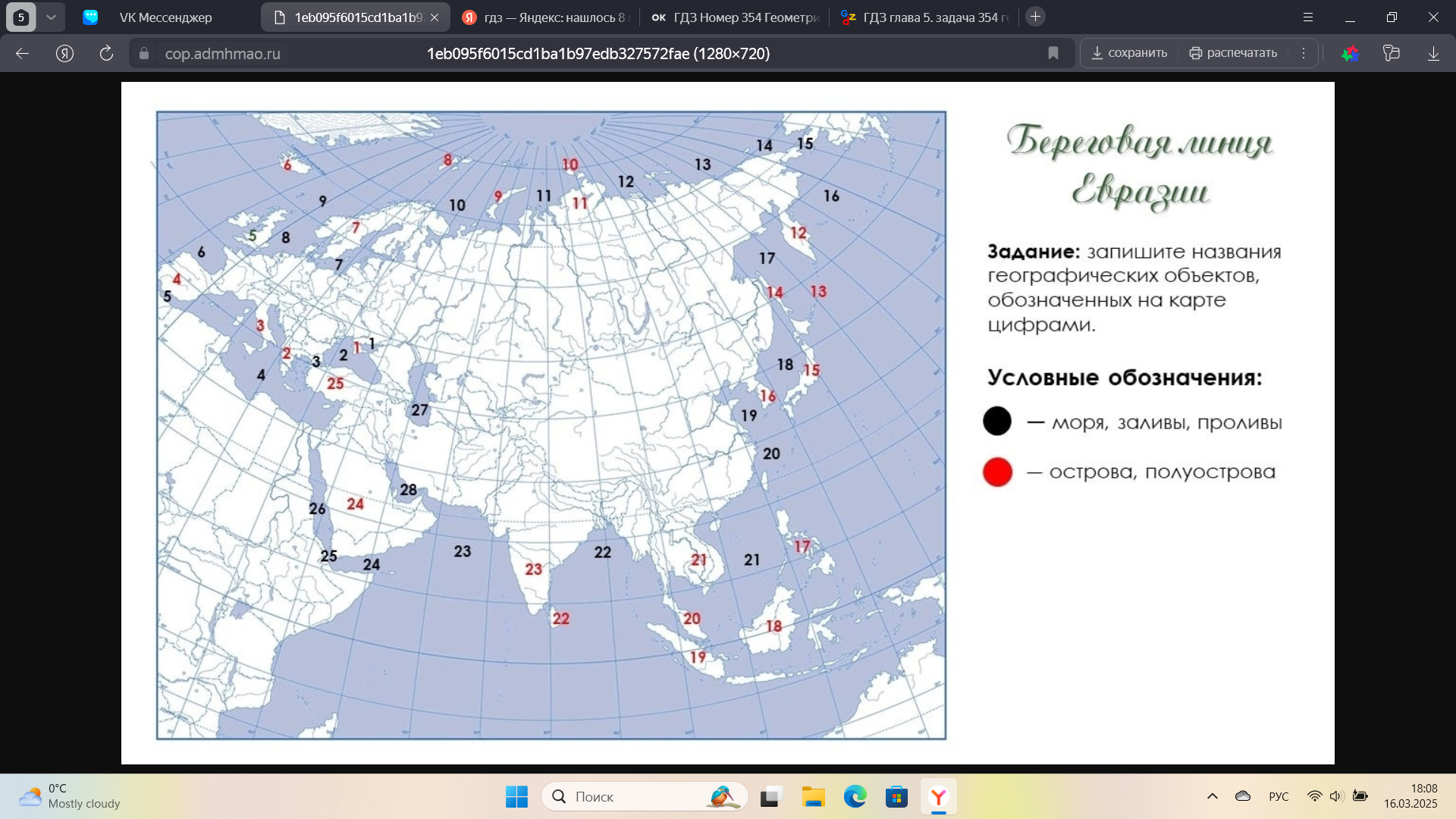Image resolution: width=1456 pixels, height=819 pixels.
Task: Click the colorful star extension icon
Action: pyautogui.click(x=1350, y=53)
